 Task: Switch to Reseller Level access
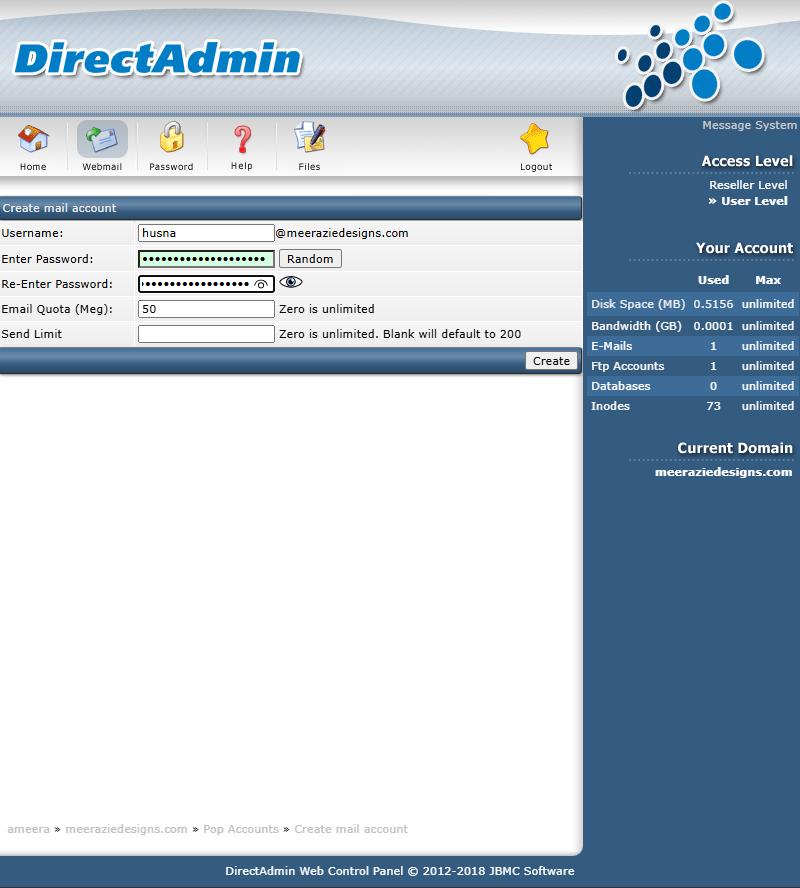(748, 185)
